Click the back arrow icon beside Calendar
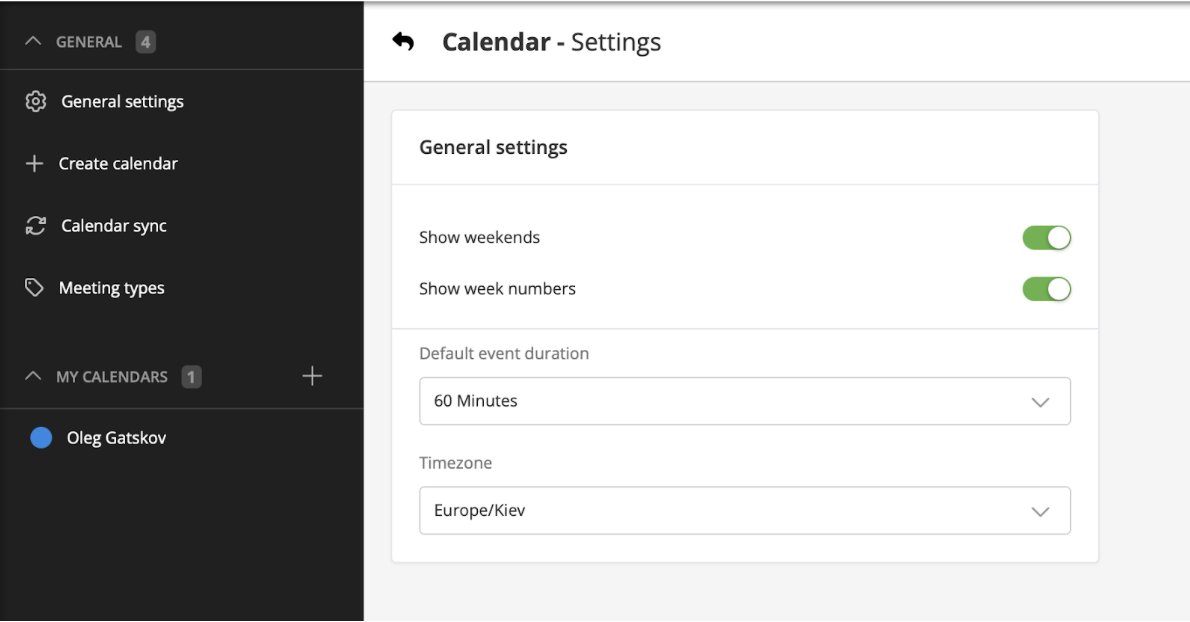This screenshot has width=1190, height=622. tap(403, 42)
